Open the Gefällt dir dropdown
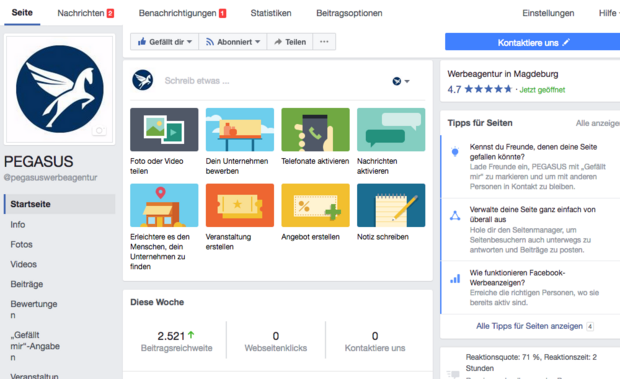Image resolution: width=620 pixels, height=379 pixels. click(164, 42)
